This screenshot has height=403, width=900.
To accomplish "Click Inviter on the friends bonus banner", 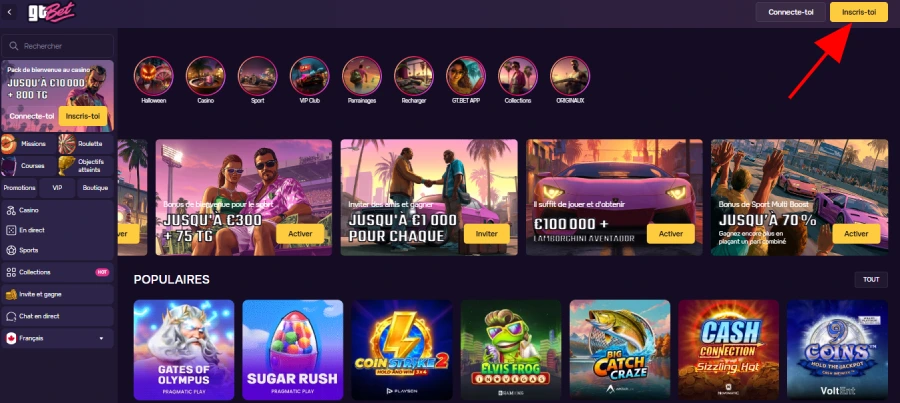I will pyautogui.click(x=487, y=234).
